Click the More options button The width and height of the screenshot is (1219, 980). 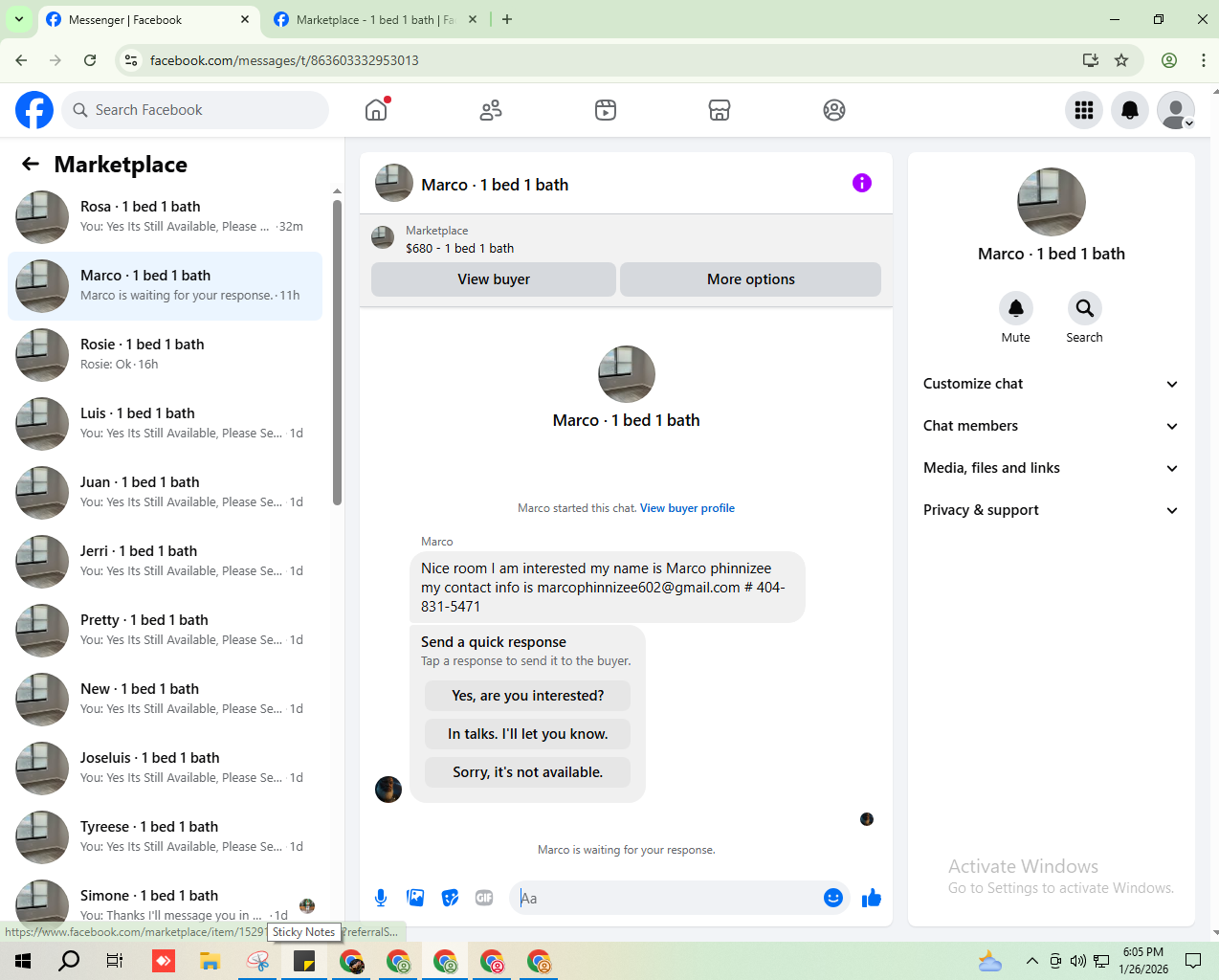[751, 279]
